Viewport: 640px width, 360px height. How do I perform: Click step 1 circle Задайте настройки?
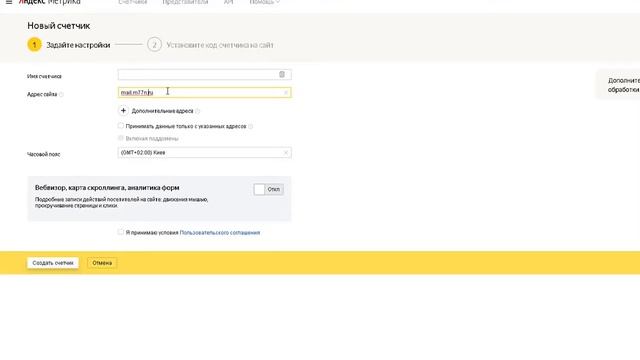click(34, 44)
